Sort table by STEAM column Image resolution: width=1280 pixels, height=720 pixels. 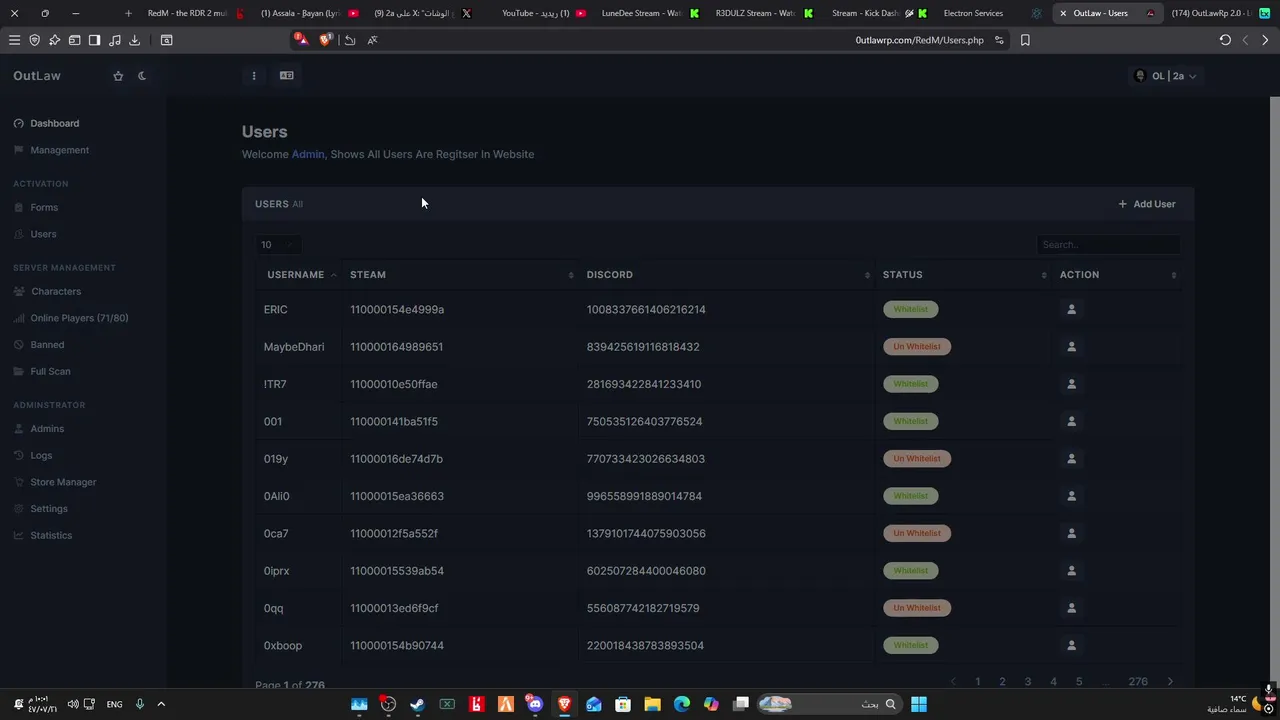tap(462, 274)
